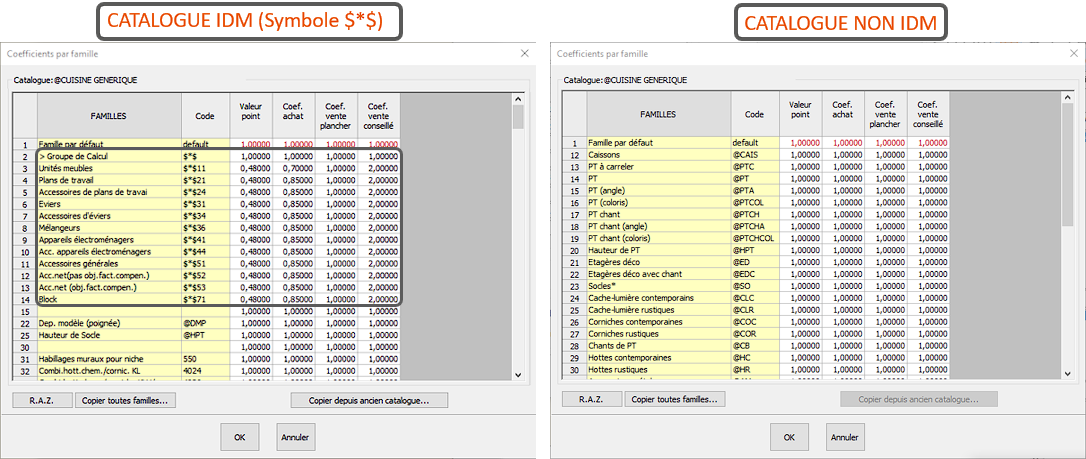The image size is (1086, 459).
Task: Click scrollbar thumb in non-IDM window table
Action: [1067, 166]
